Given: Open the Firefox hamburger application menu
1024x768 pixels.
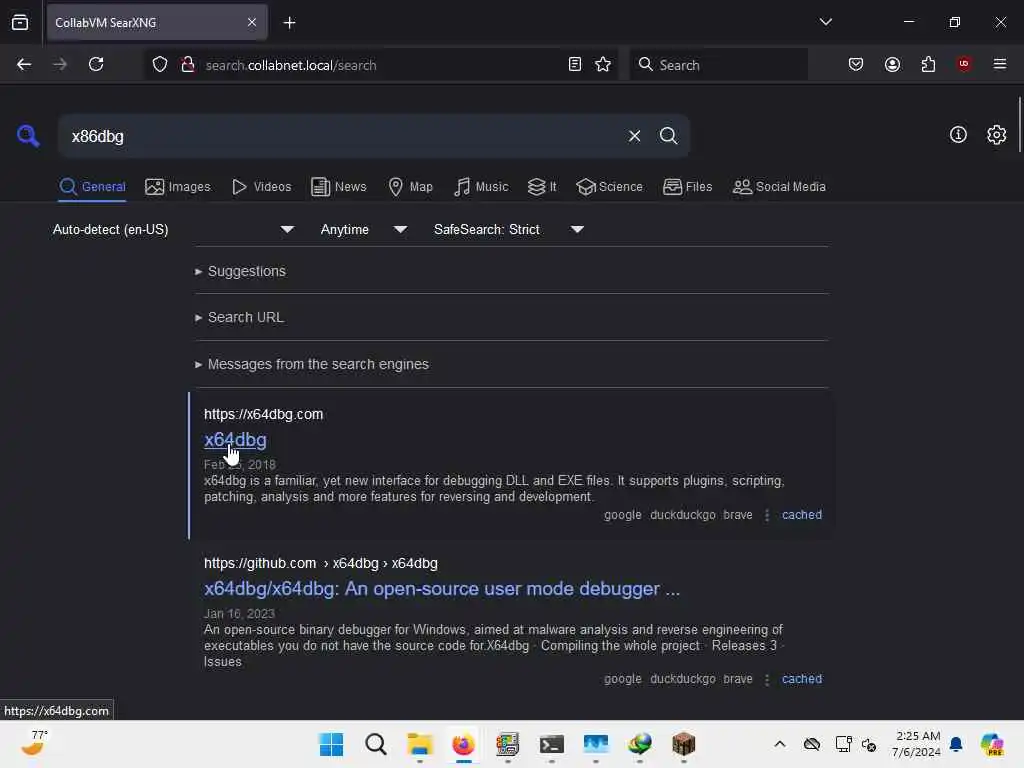Looking at the screenshot, I should [1000, 64].
